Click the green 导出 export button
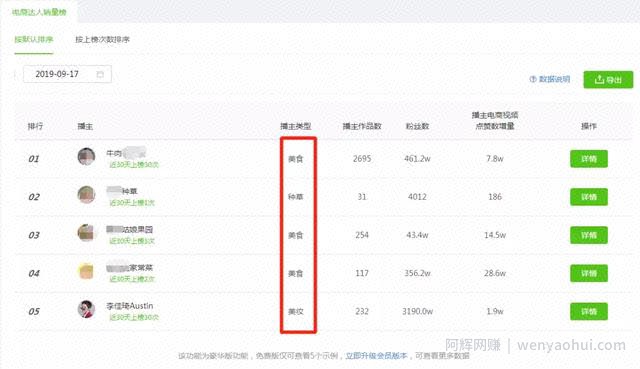640x369 pixels. click(x=608, y=80)
